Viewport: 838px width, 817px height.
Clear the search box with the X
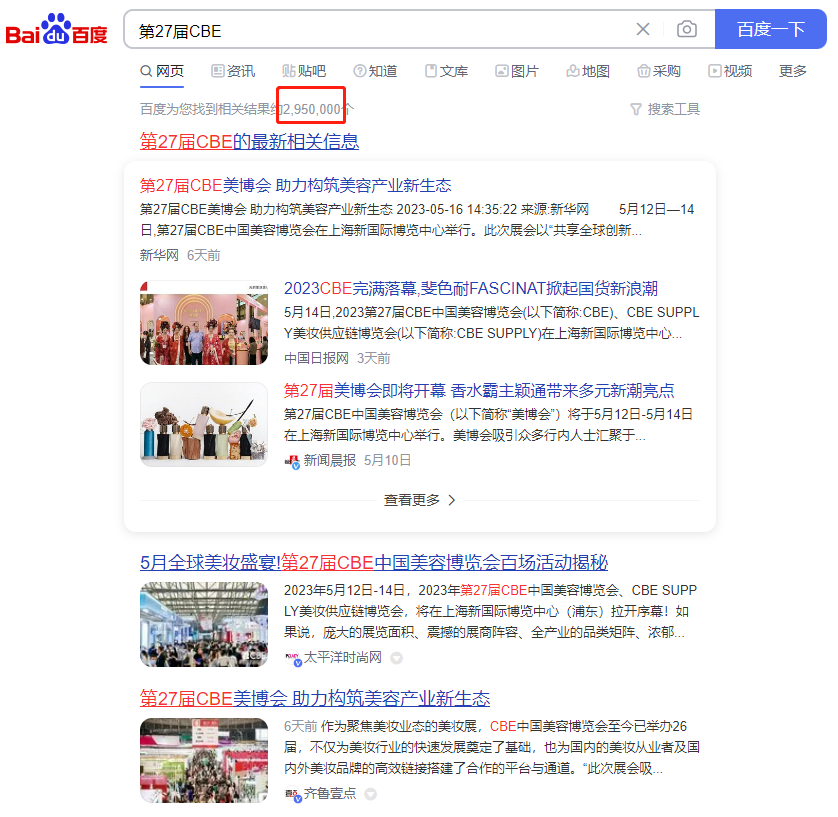point(643,29)
